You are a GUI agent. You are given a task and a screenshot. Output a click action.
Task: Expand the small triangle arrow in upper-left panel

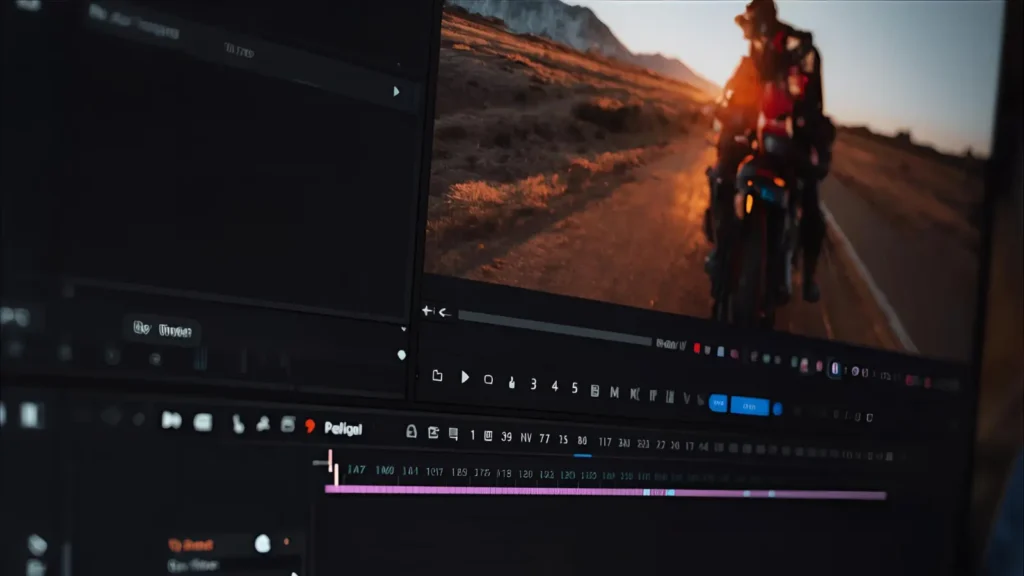coord(396,91)
